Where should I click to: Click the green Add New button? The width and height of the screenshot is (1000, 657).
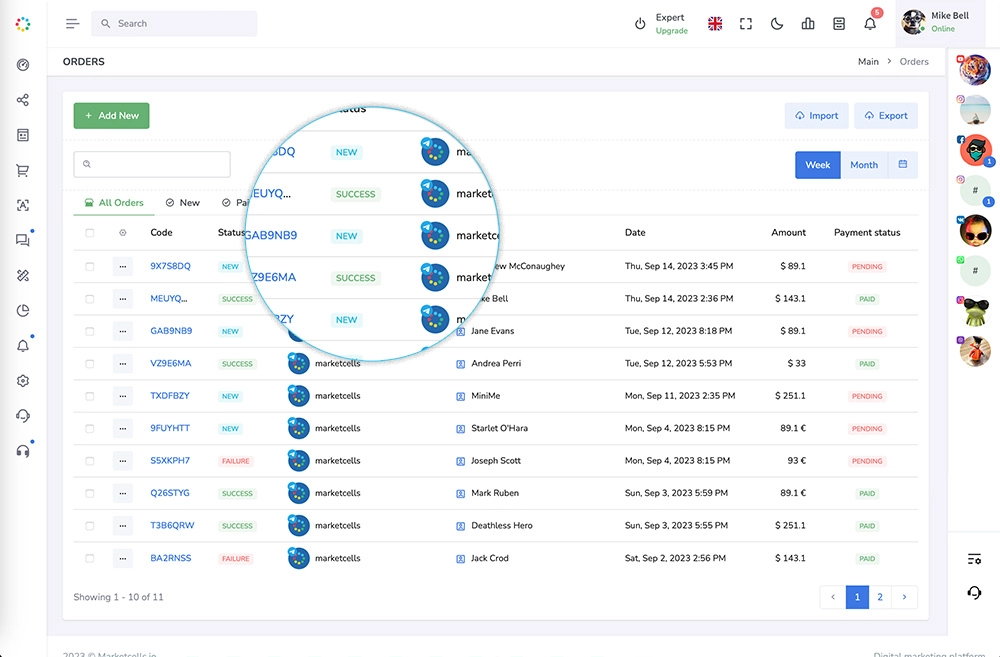click(x=111, y=116)
